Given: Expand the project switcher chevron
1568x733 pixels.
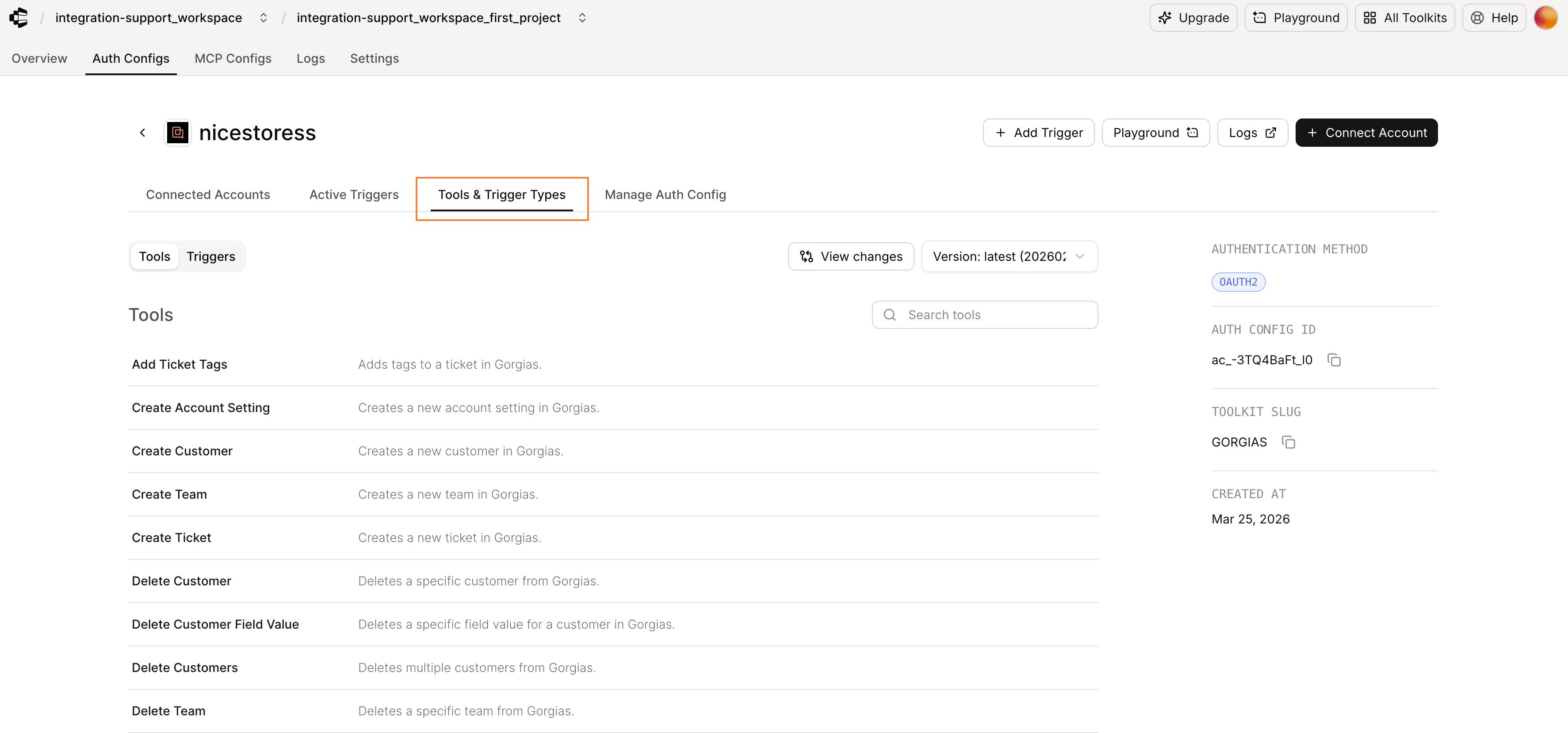Looking at the screenshot, I should [x=582, y=18].
